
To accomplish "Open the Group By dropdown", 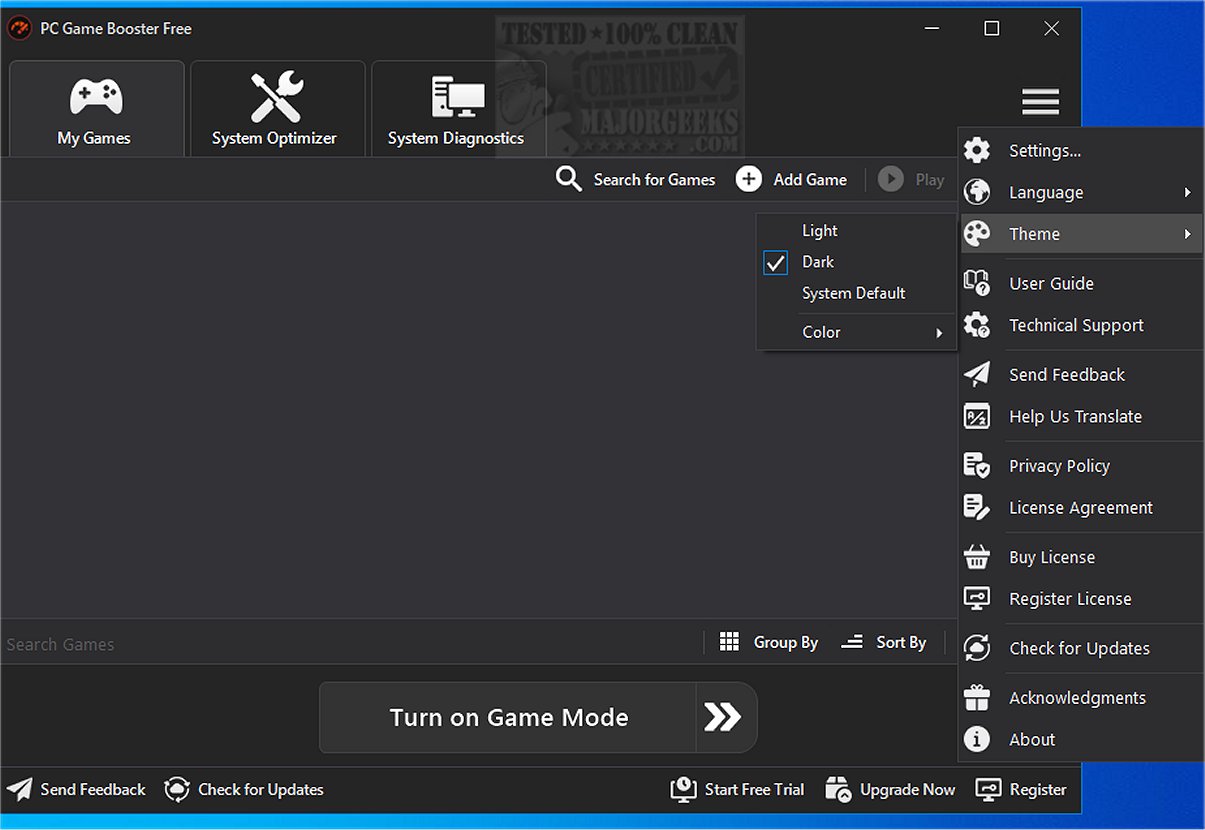I will point(769,642).
